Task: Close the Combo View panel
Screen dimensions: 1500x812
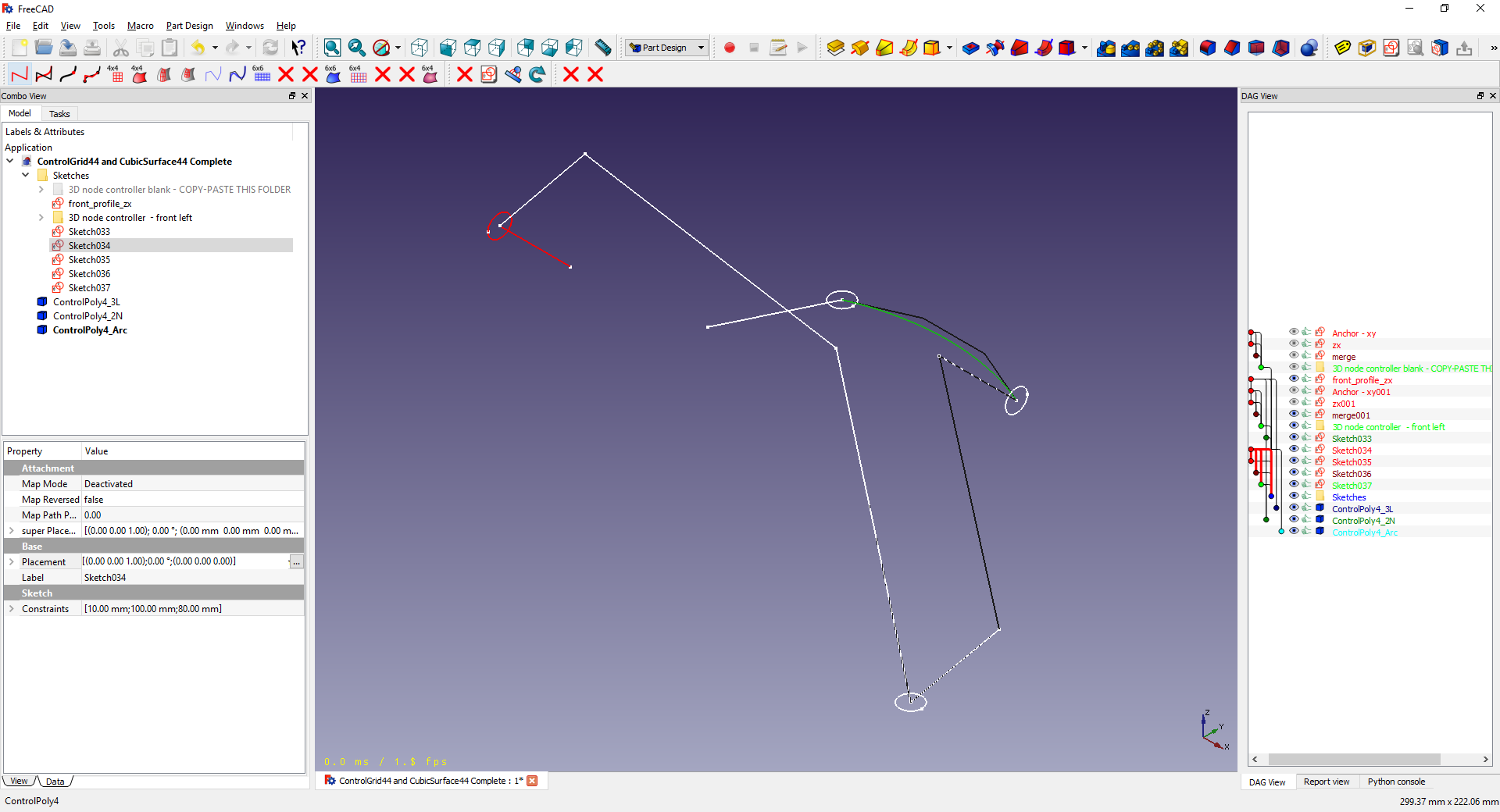Action: click(x=305, y=96)
